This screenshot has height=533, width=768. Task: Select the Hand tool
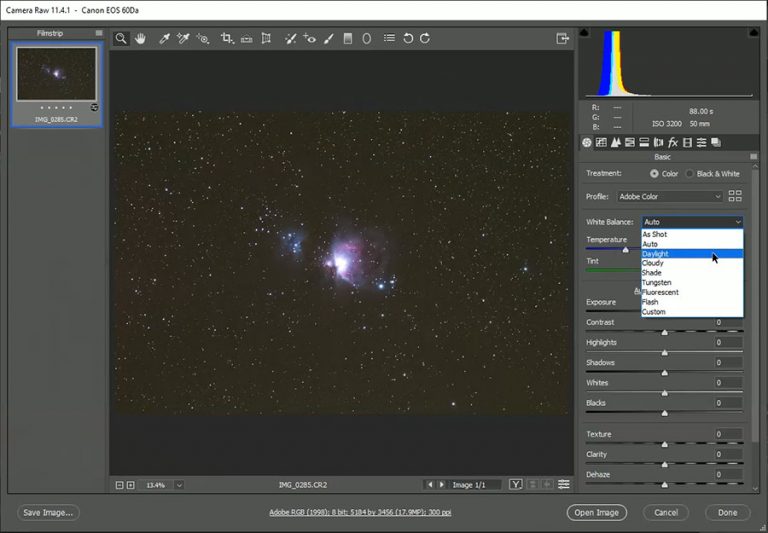point(141,38)
